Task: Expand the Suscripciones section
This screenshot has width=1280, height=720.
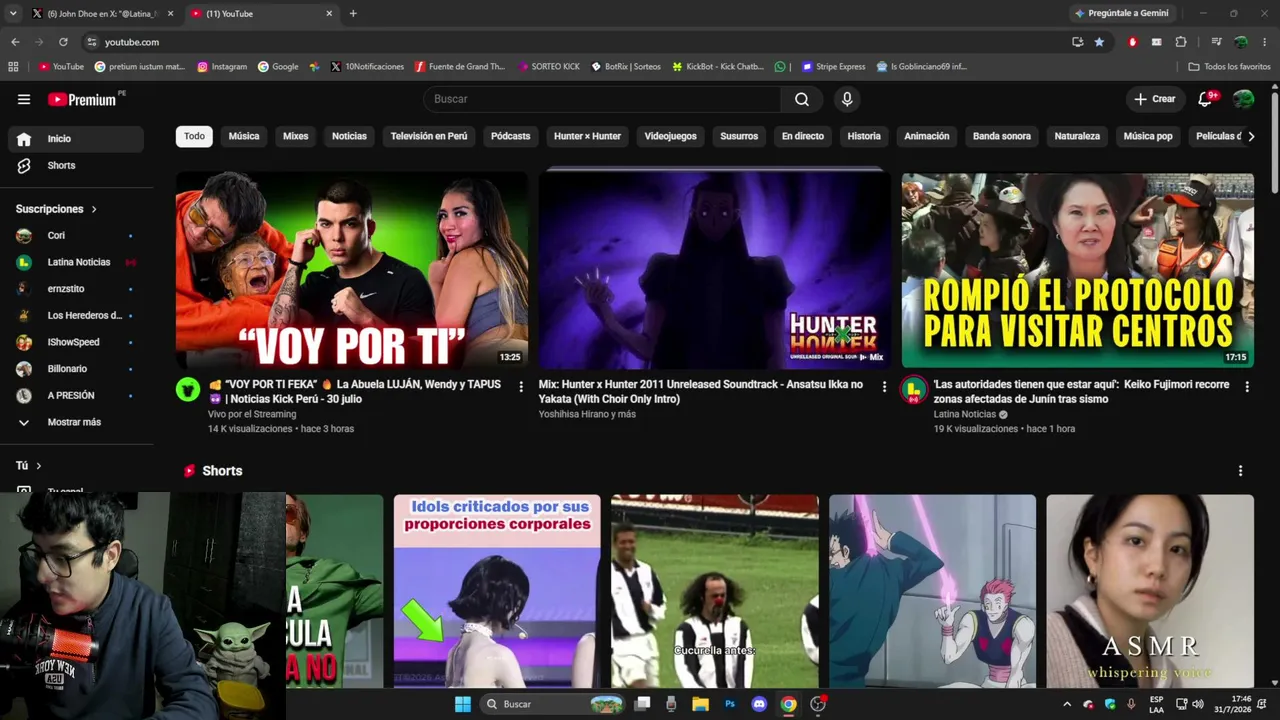Action: coord(56,209)
